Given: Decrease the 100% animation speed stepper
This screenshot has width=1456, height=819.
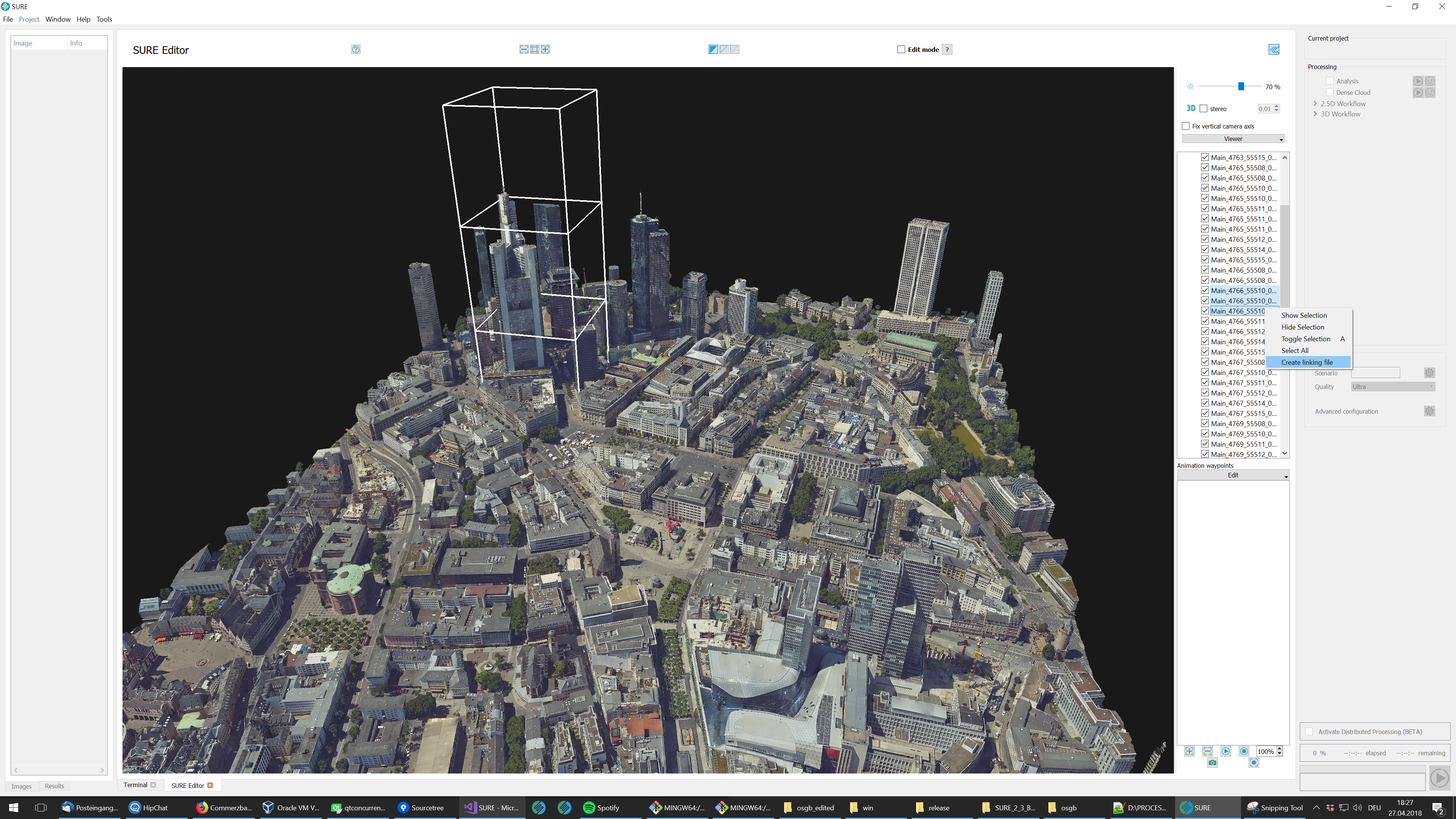Looking at the screenshot, I should click(x=1280, y=754).
